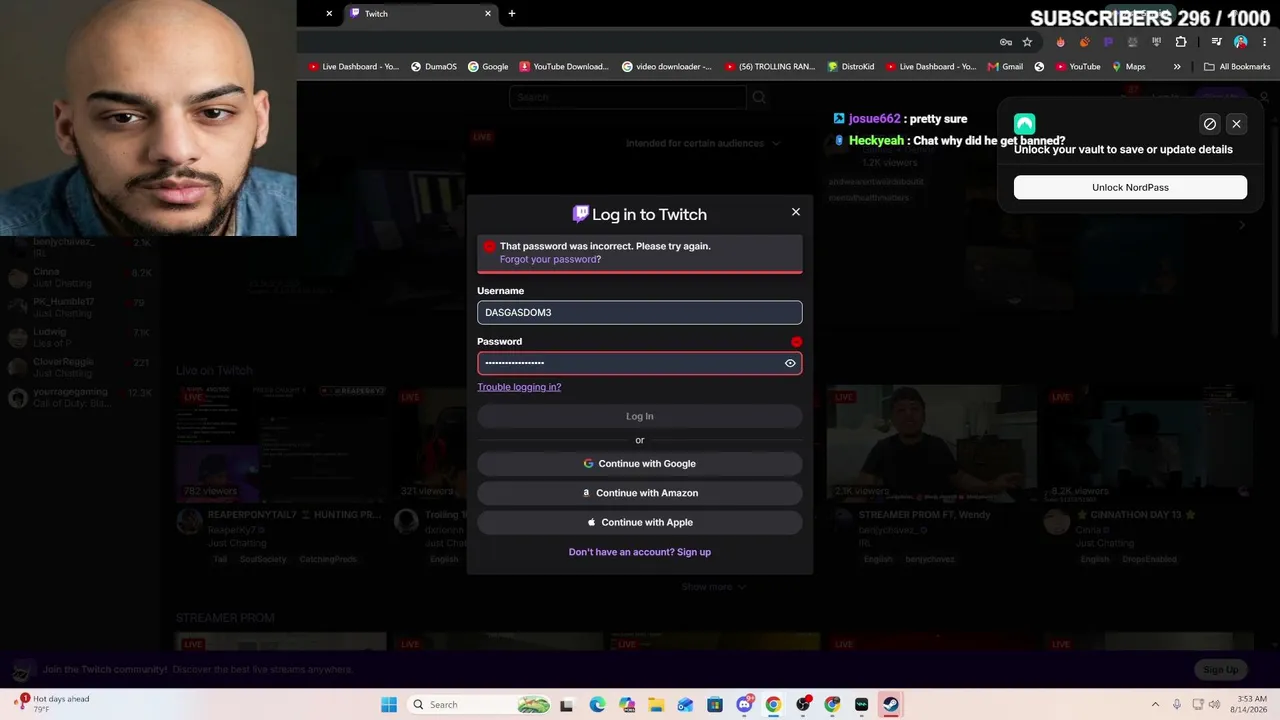Expand Intended for certain audiences dropdown
1280x720 pixels.
tap(702, 143)
